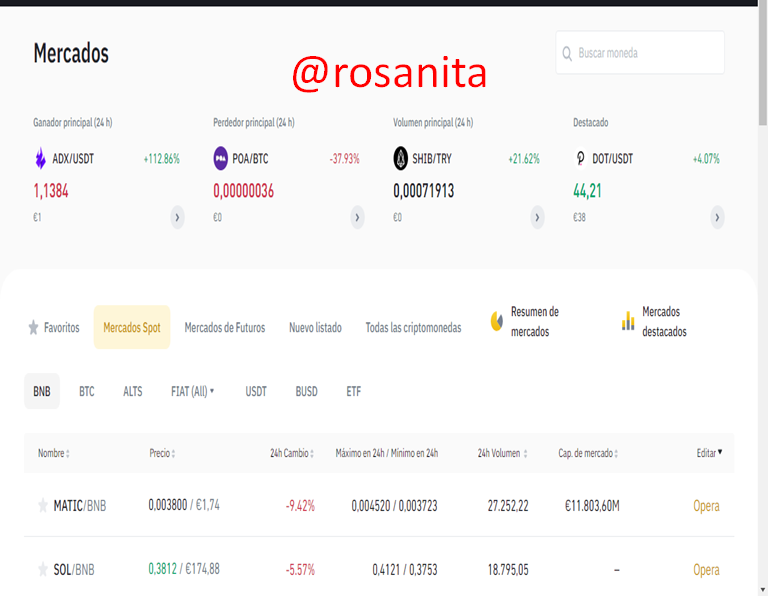Click the POA/BTC pair name
This screenshot has height=596, width=768.
click(x=250, y=159)
